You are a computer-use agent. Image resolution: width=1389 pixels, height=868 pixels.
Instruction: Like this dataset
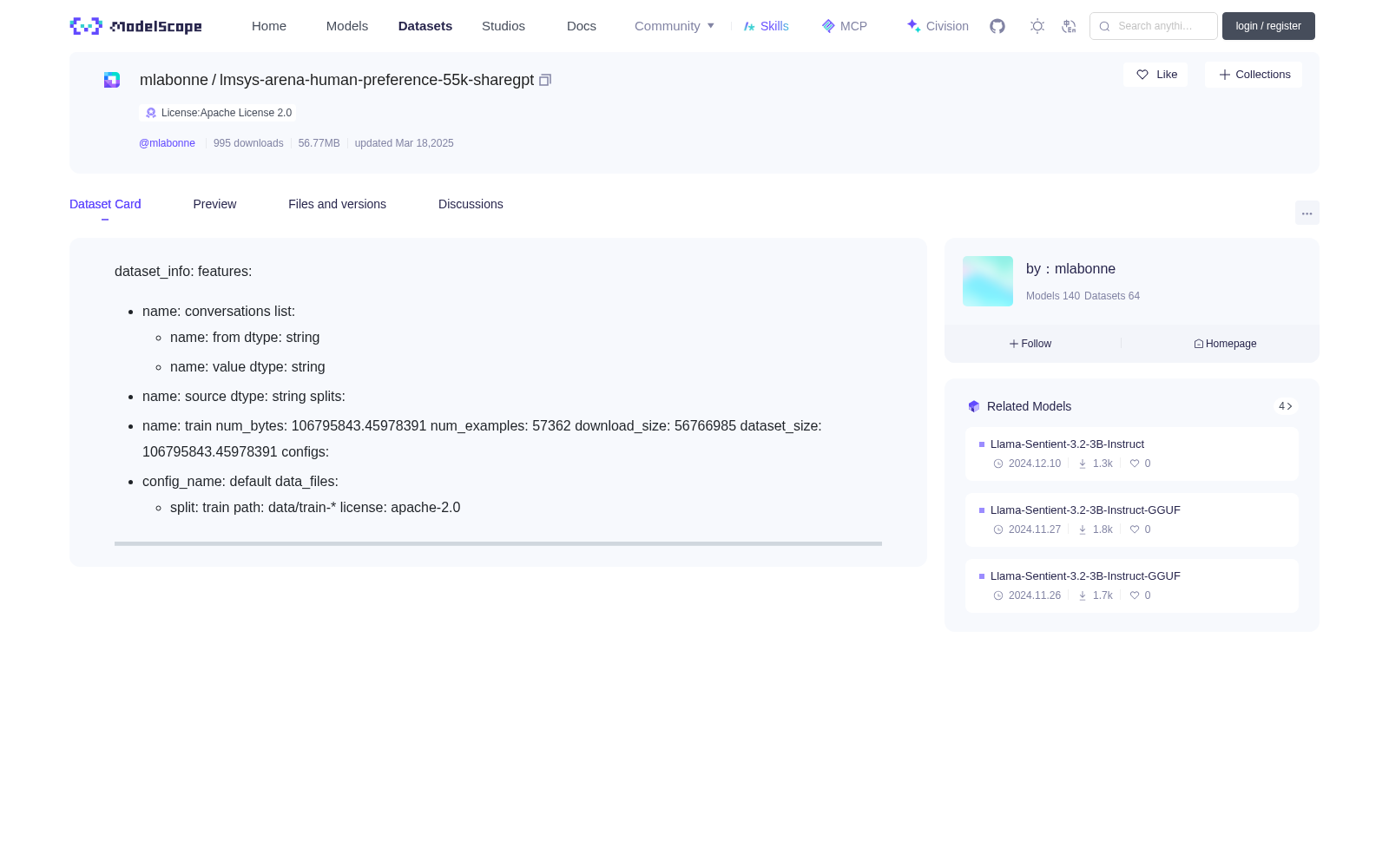click(1155, 75)
